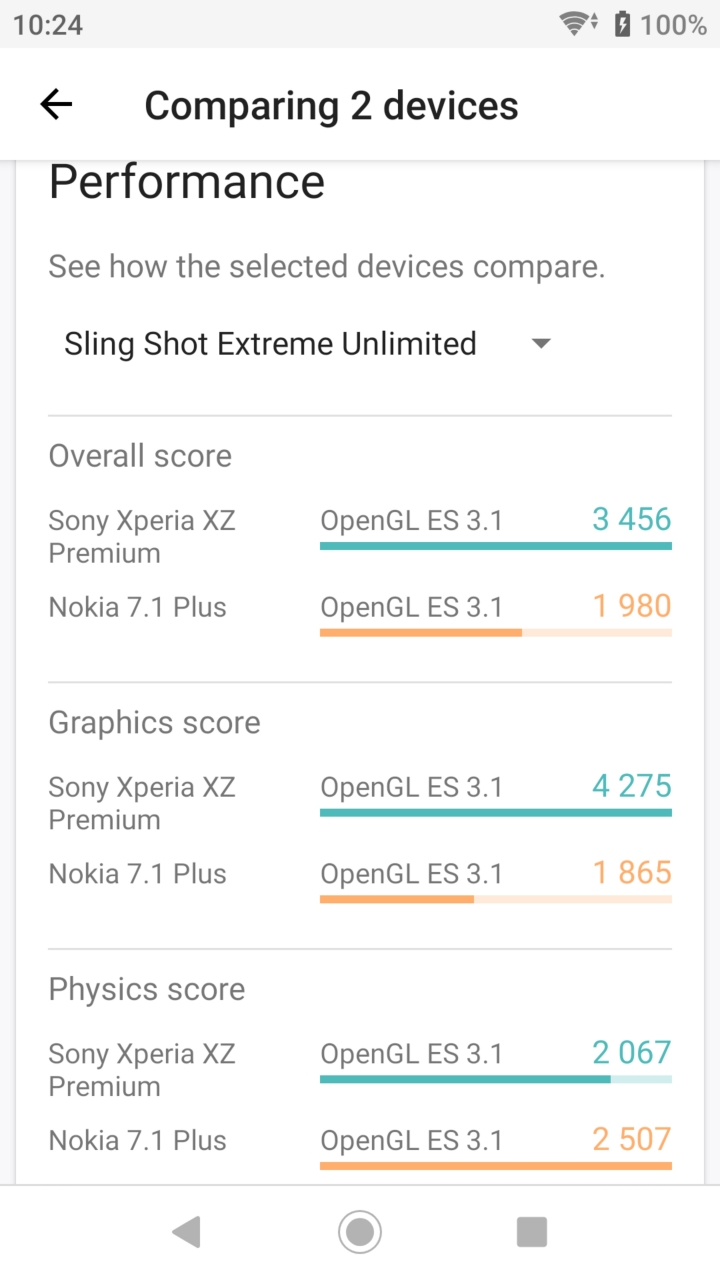Tap the 2 067 physics score value
Viewport: 720px width, 1280px height.
[x=631, y=1052]
